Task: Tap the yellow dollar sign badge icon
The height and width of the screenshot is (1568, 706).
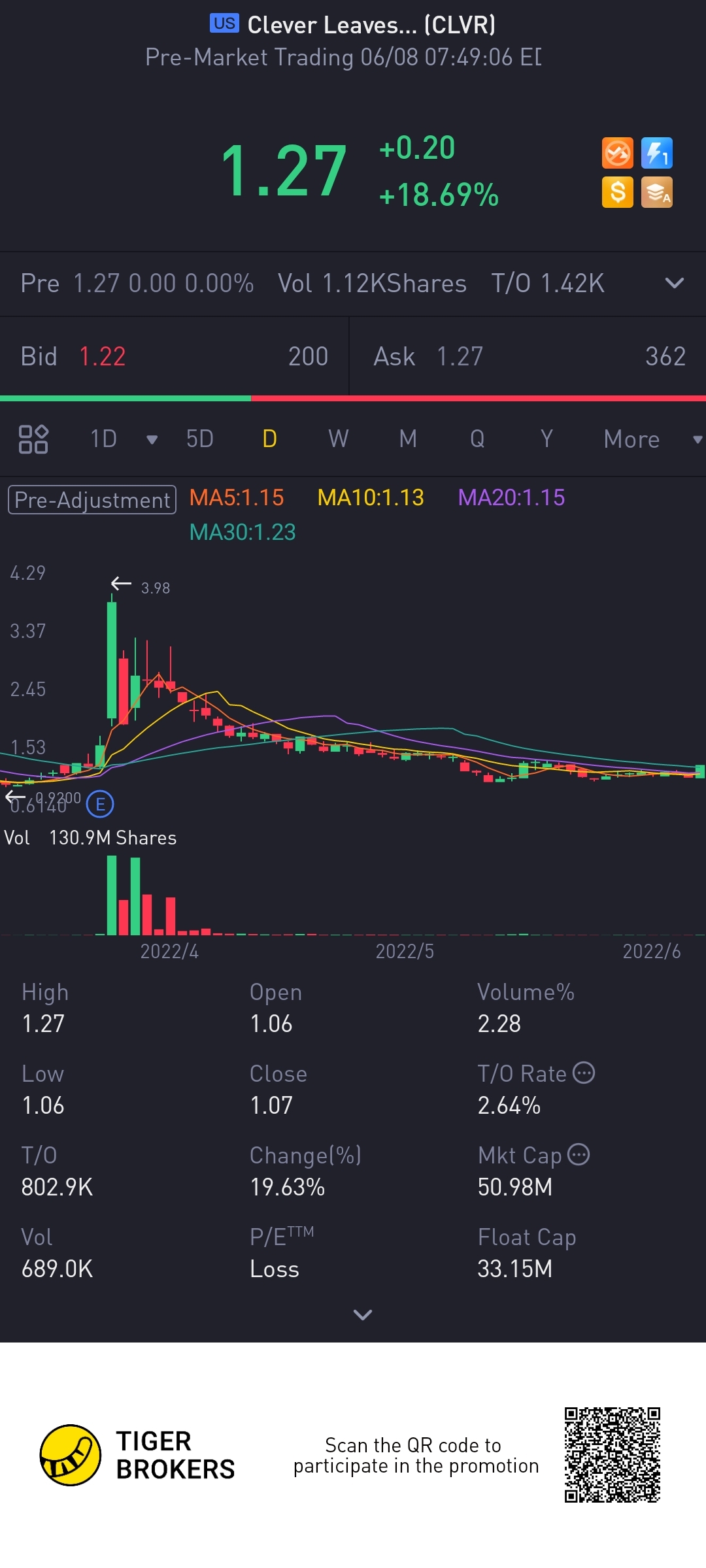Action: 617,193
